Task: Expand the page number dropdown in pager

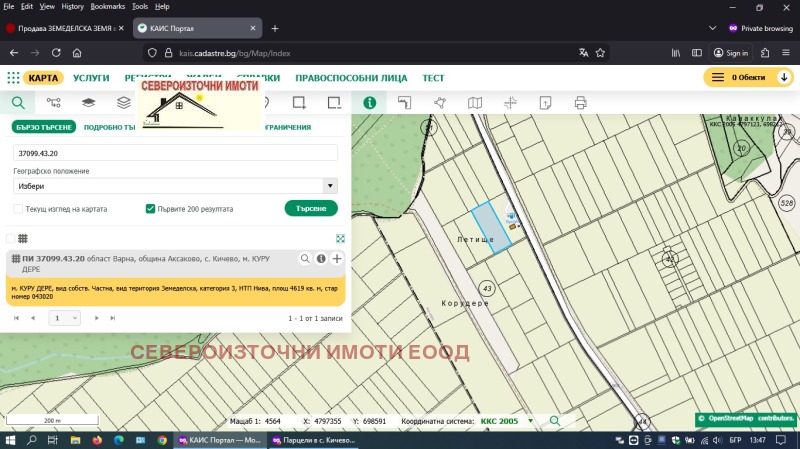Action: [x=64, y=317]
